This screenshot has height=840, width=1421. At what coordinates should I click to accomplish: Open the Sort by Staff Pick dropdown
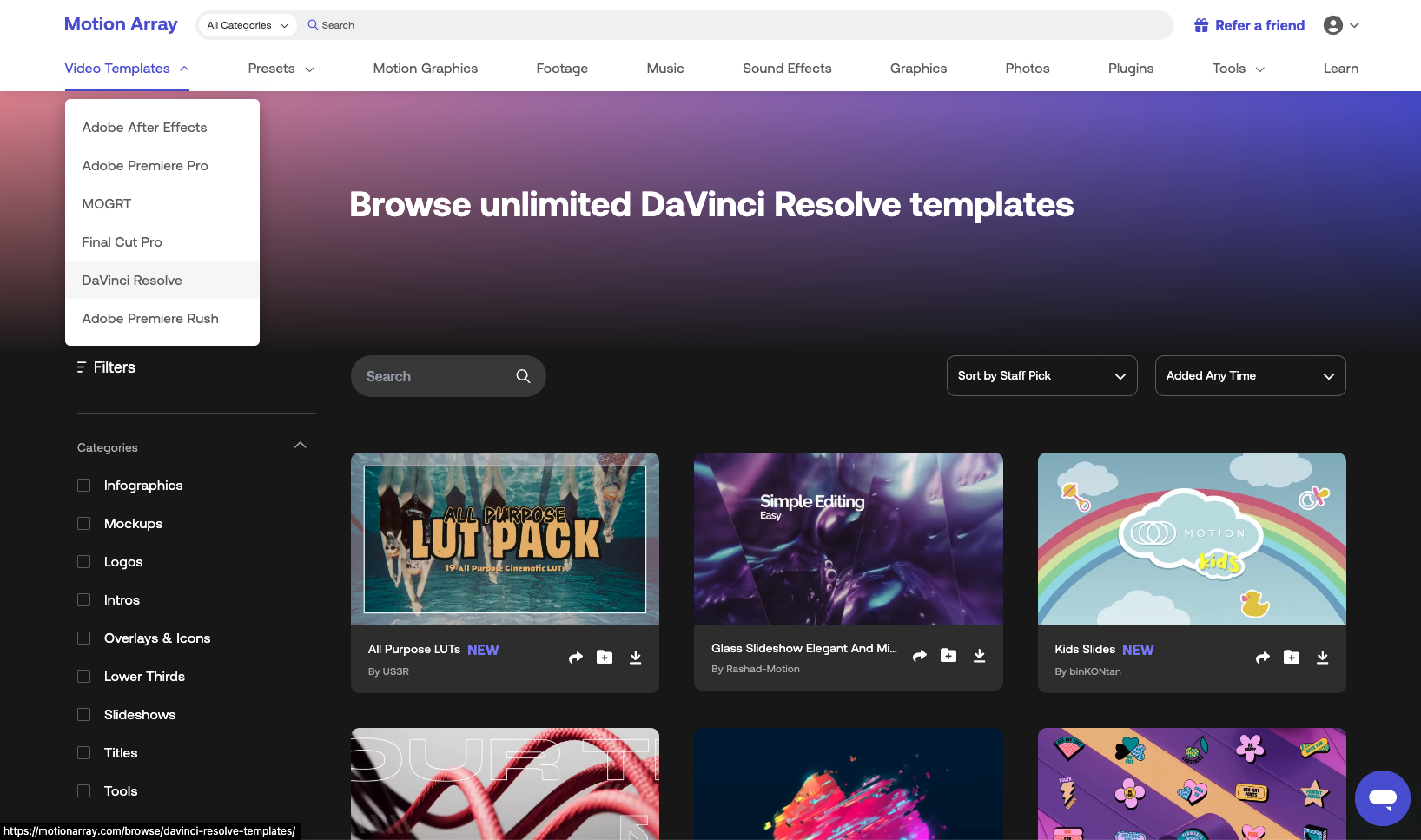[1042, 376]
